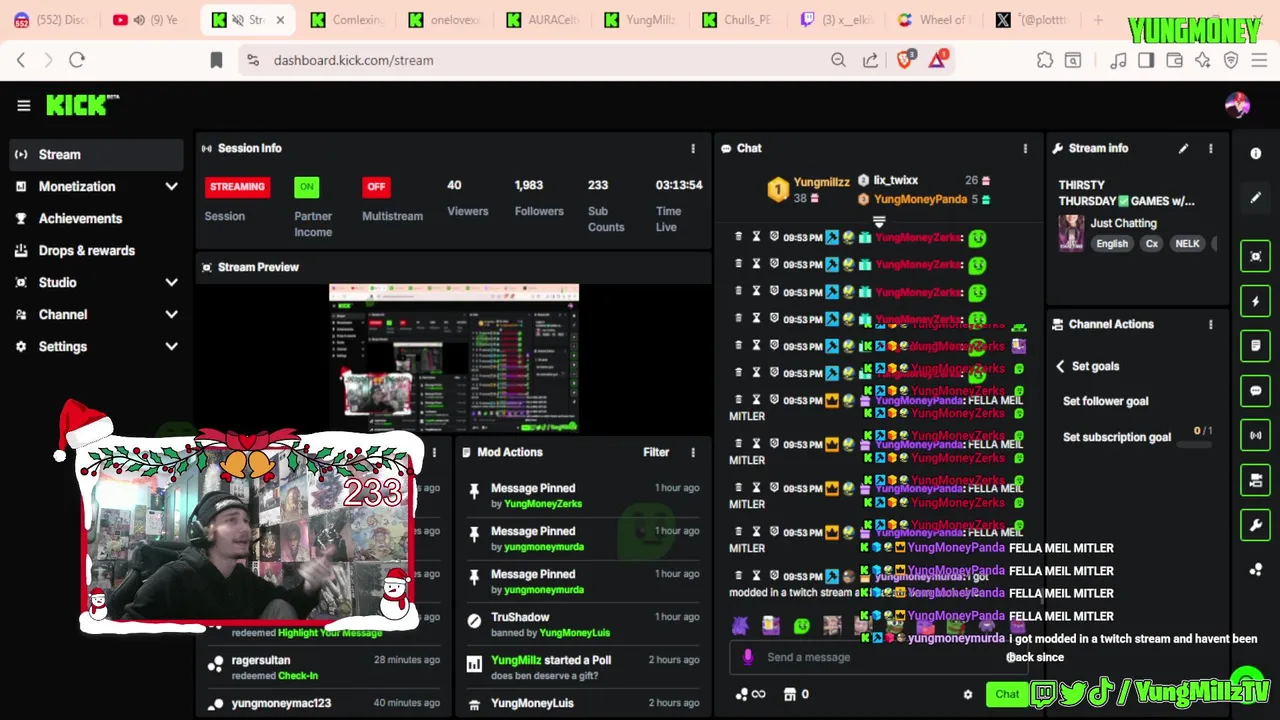Click the green Chat send button
The width and height of the screenshot is (1280, 720).
coord(1007,694)
